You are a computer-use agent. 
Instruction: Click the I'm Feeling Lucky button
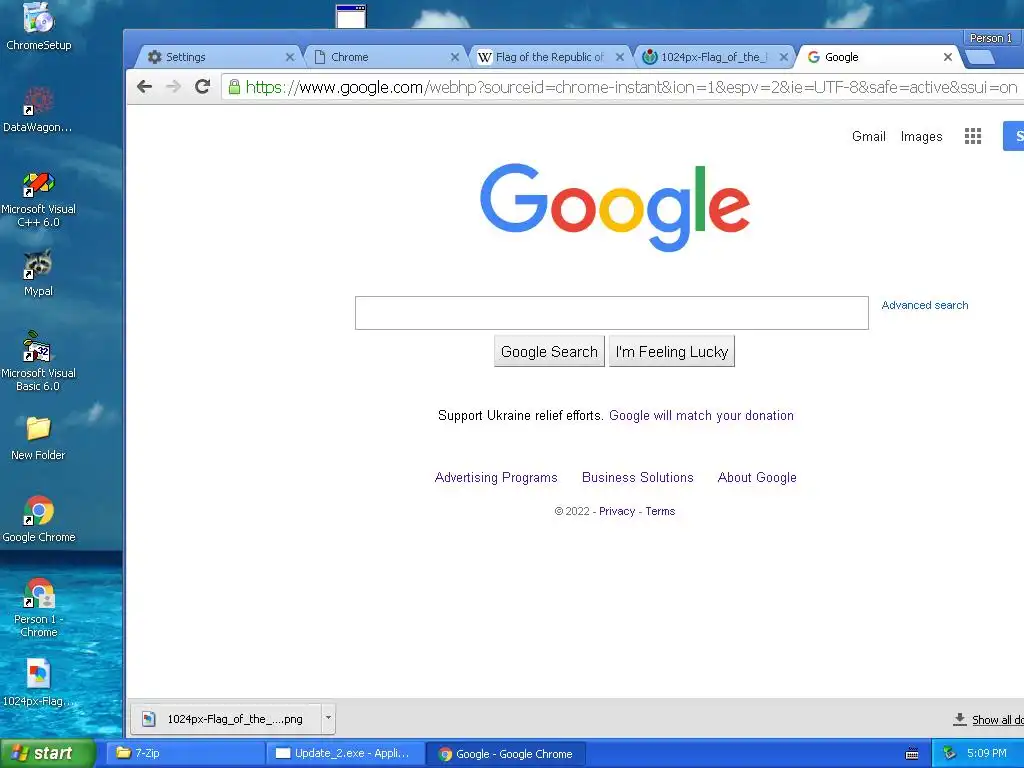672,351
